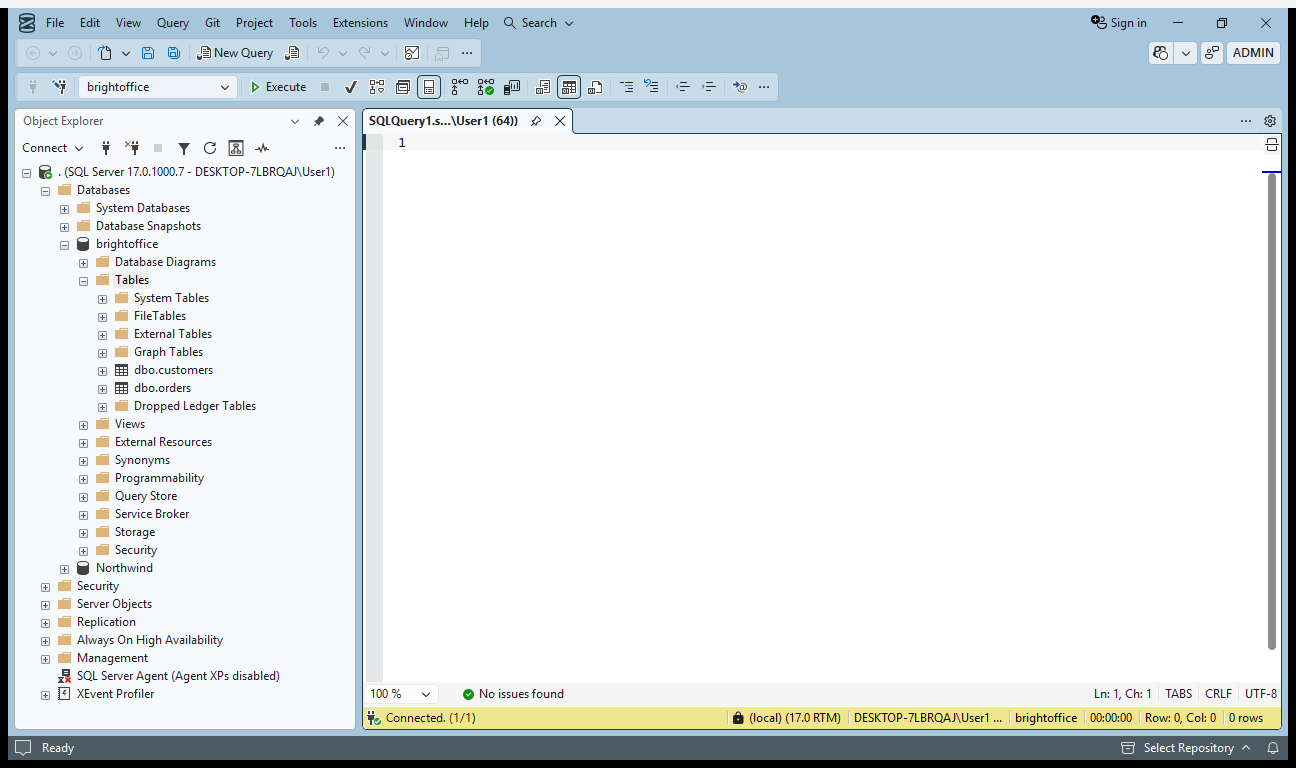Toggle Include Client Statistics
The height and width of the screenshot is (768, 1296).
512,87
